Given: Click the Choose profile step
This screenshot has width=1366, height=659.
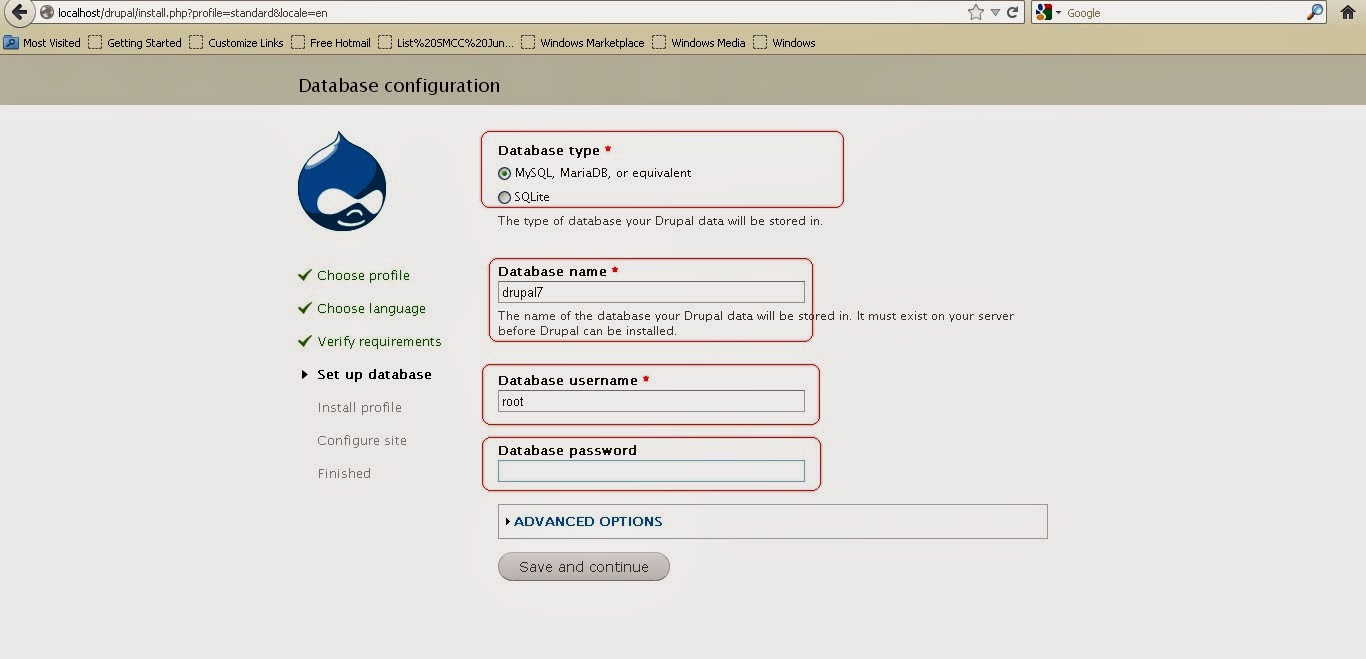Looking at the screenshot, I should pos(363,275).
